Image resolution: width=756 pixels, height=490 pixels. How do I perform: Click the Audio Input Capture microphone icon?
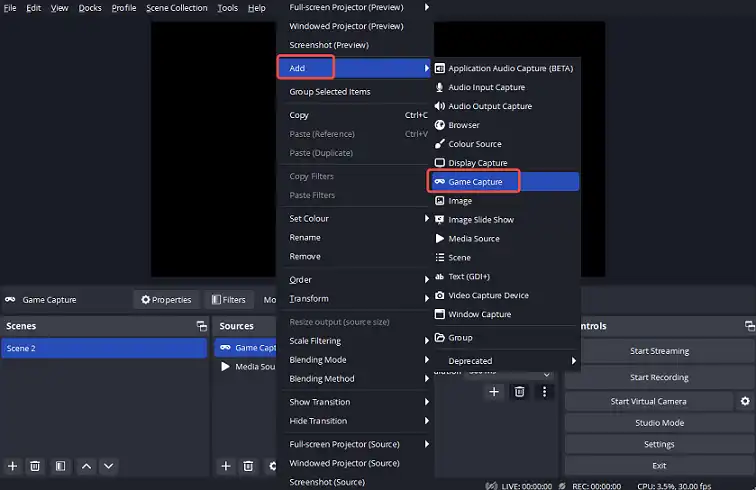click(439, 87)
